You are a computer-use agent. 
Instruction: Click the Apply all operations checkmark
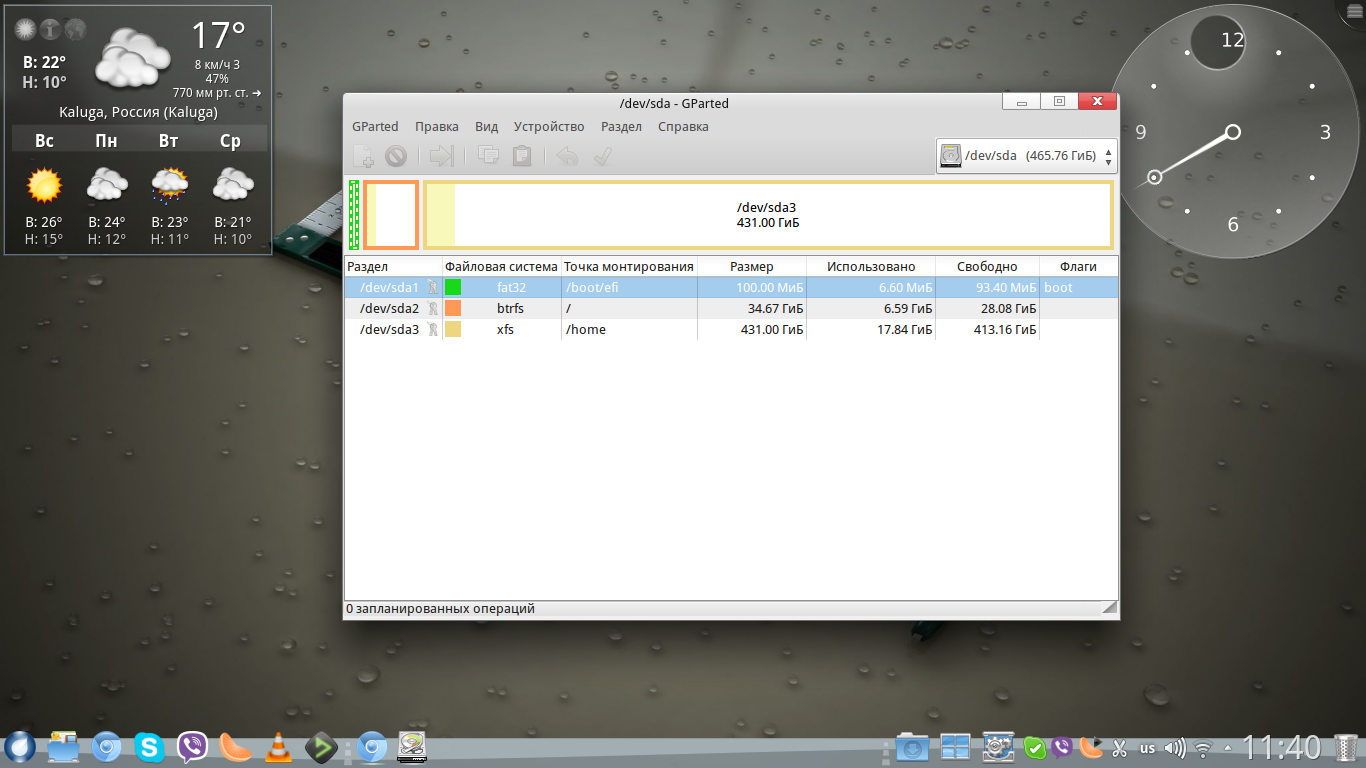tap(601, 156)
